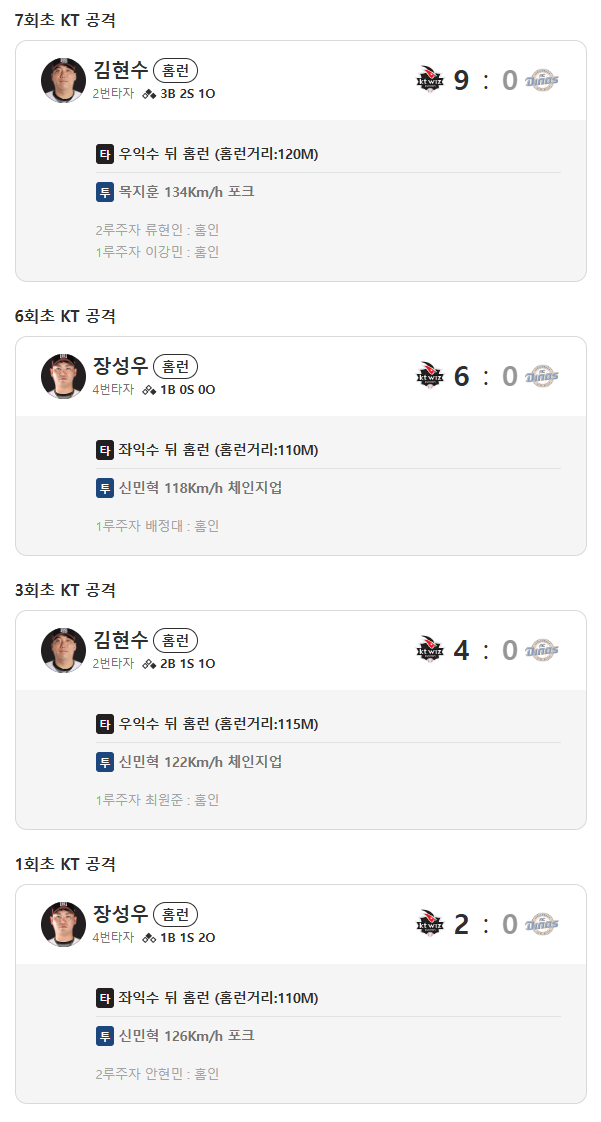
Task: Click the 타 batter icon in the 3회초 card
Action: (105, 724)
